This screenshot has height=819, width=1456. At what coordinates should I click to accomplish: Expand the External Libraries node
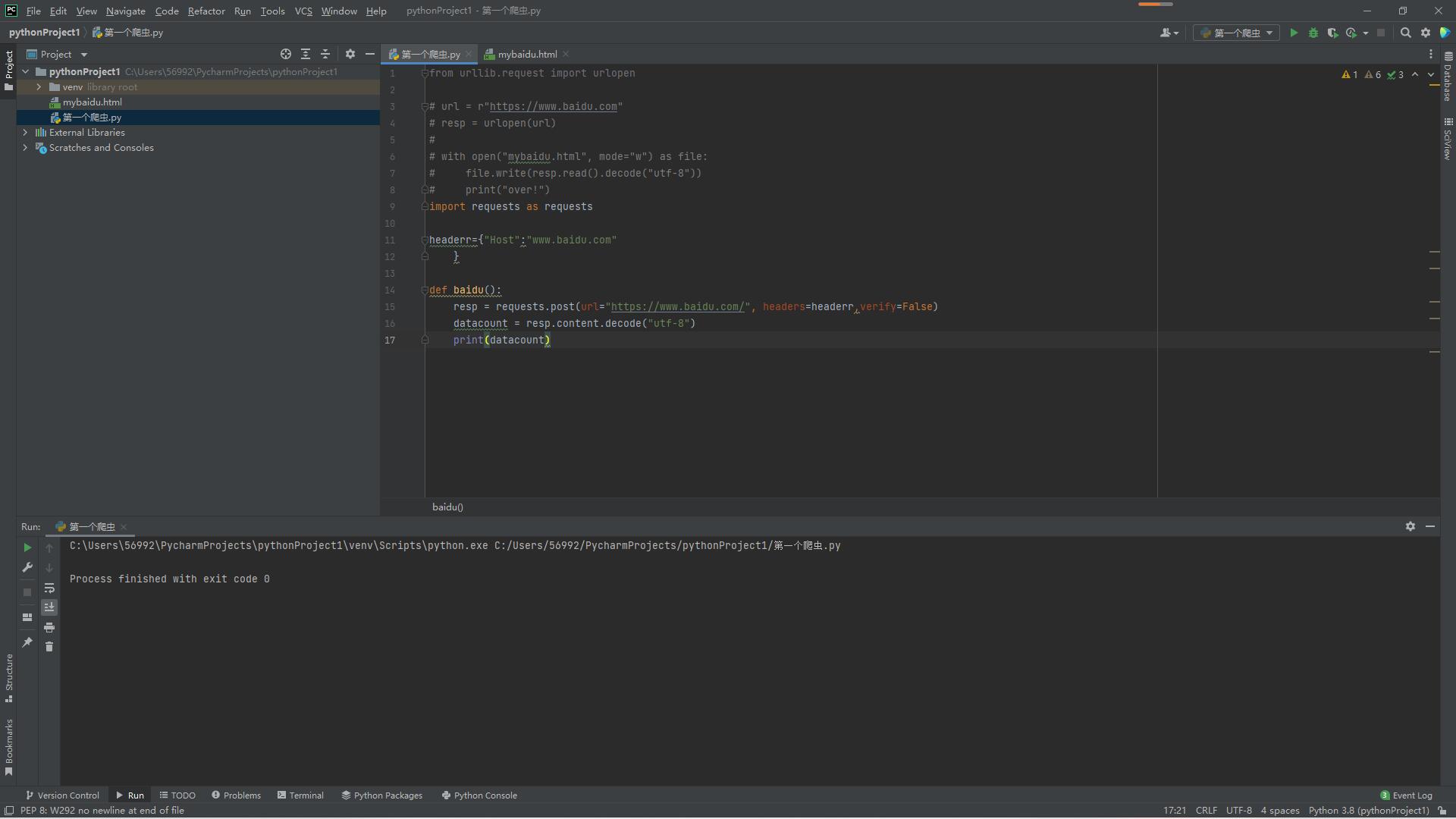[x=25, y=133]
